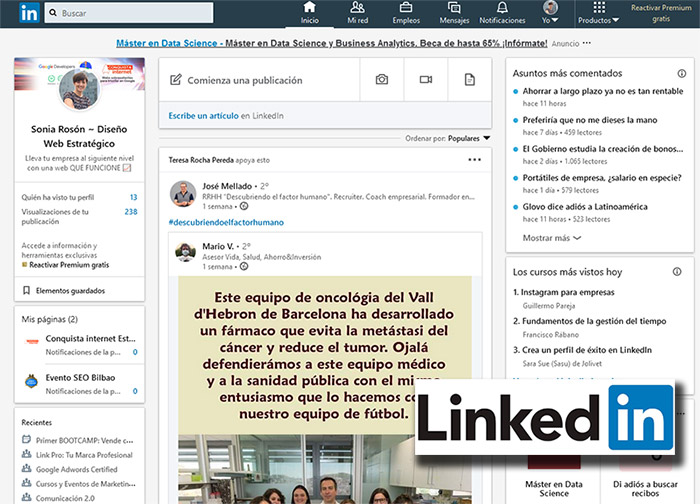
Task: Expand Mostrar más news
Action: click(552, 238)
